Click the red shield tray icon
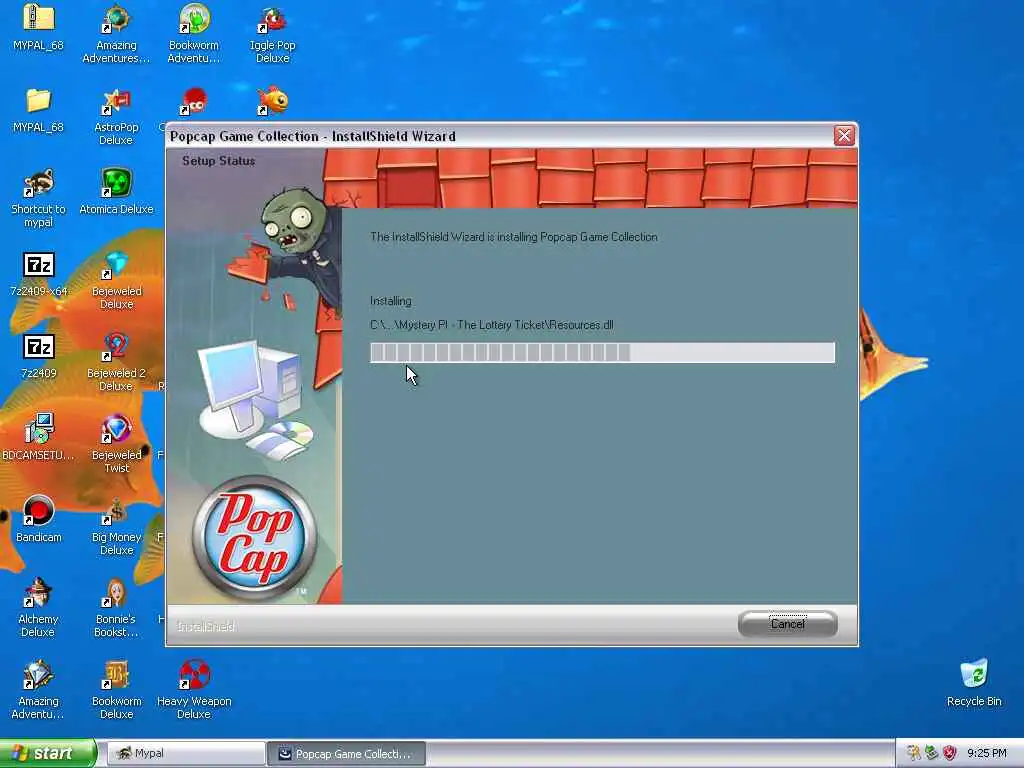The height and width of the screenshot is (768, 1024). pos(950,753)
